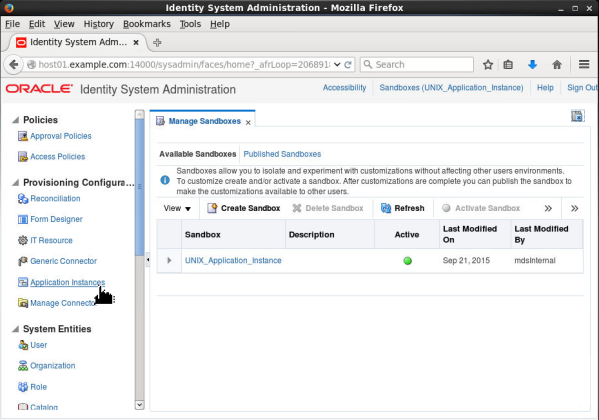The width and height of the screenshot is (599, 420).
Task: Open the History menu
Action: [x=99, y=24]
